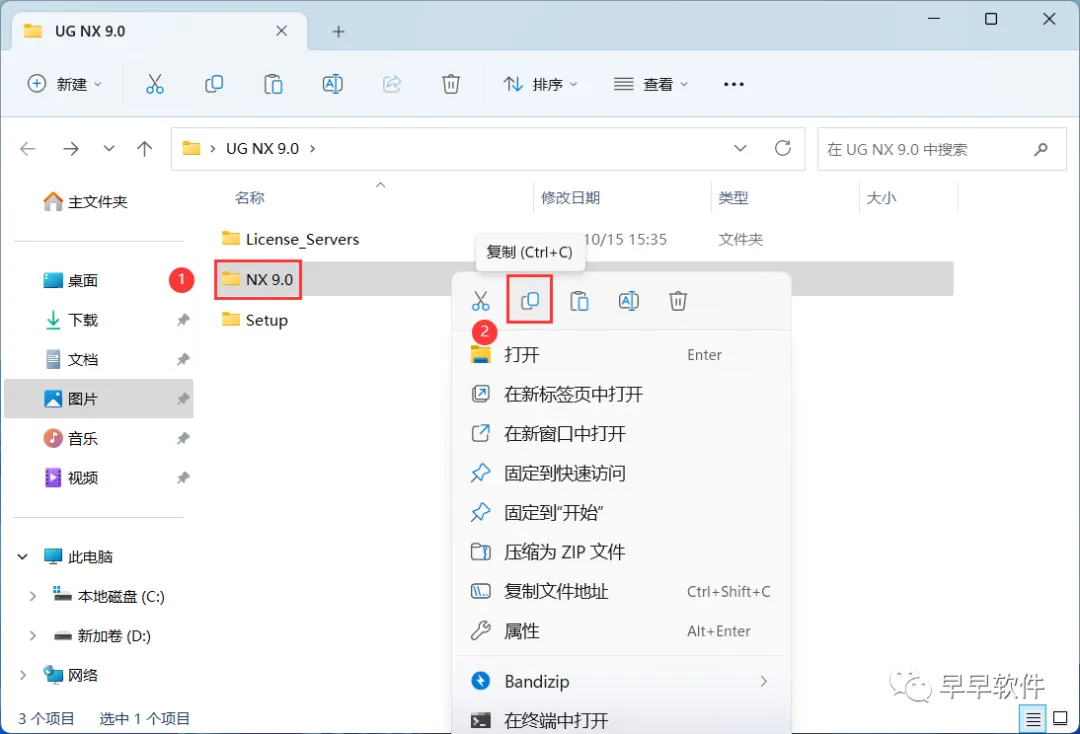Viewport: 1080px width, 734px height.
Task: Expand the address bar history dropdown
Action: 740,148
